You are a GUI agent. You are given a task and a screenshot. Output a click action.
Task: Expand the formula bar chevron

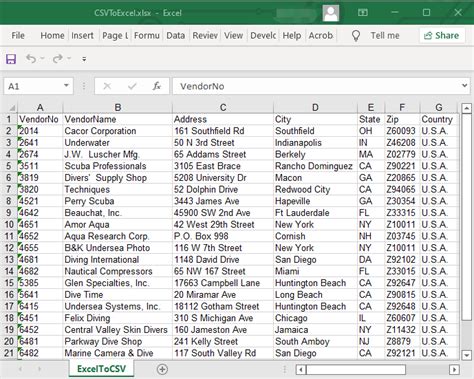point(464,86)
